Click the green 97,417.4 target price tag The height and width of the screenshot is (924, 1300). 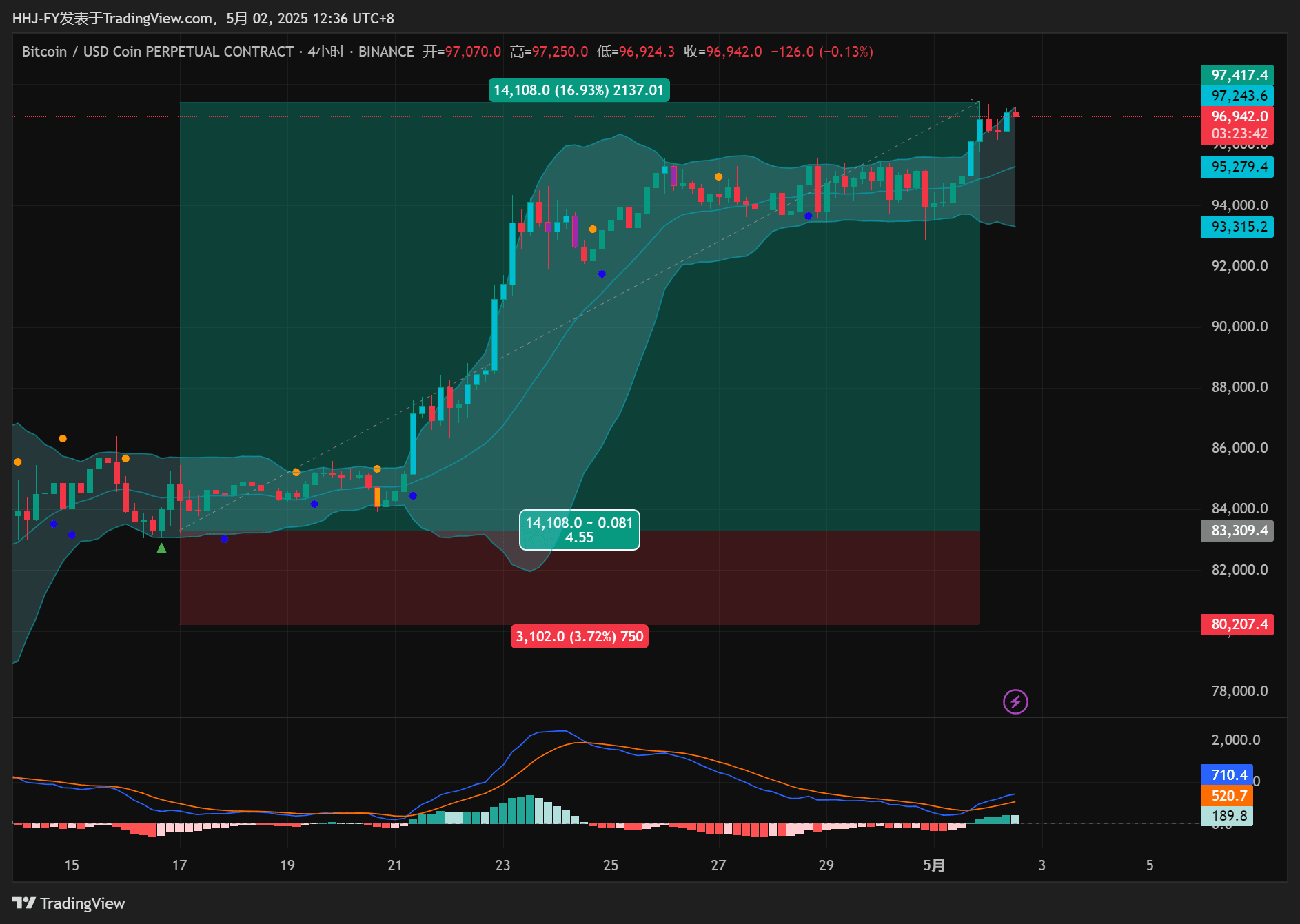(1238, 75)
